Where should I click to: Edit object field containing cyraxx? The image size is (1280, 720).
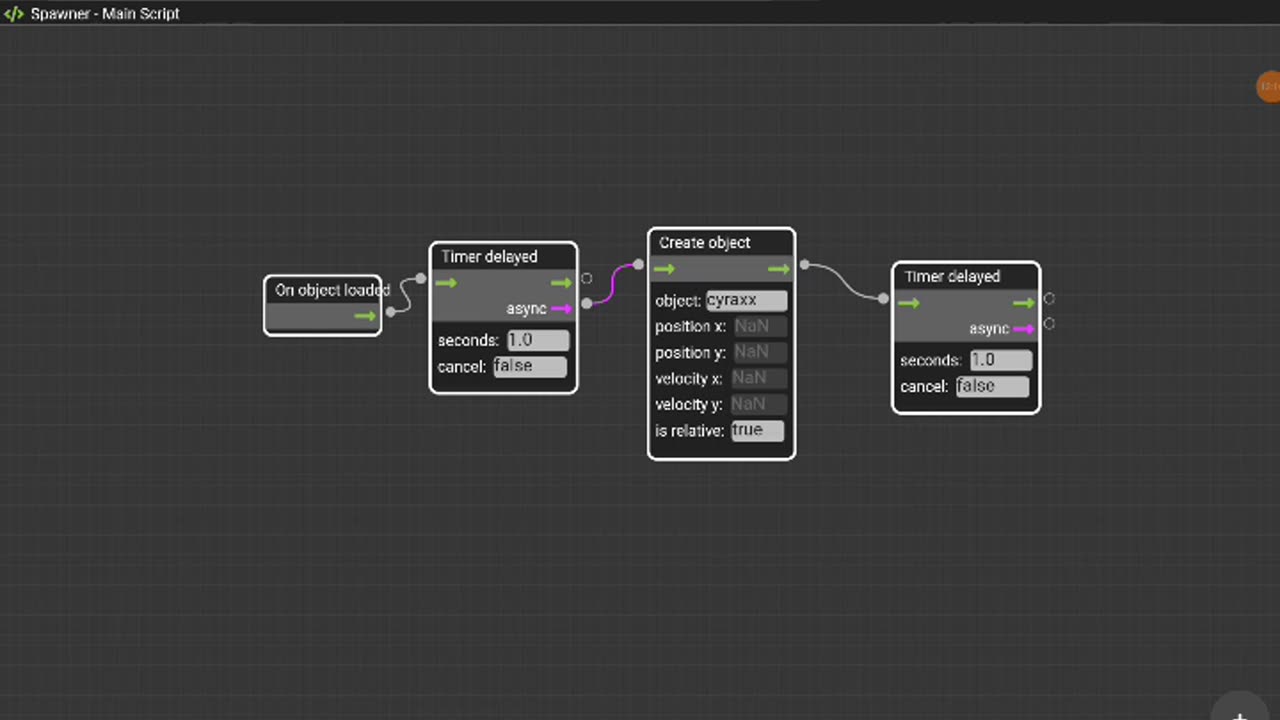[x=747, y=300]
